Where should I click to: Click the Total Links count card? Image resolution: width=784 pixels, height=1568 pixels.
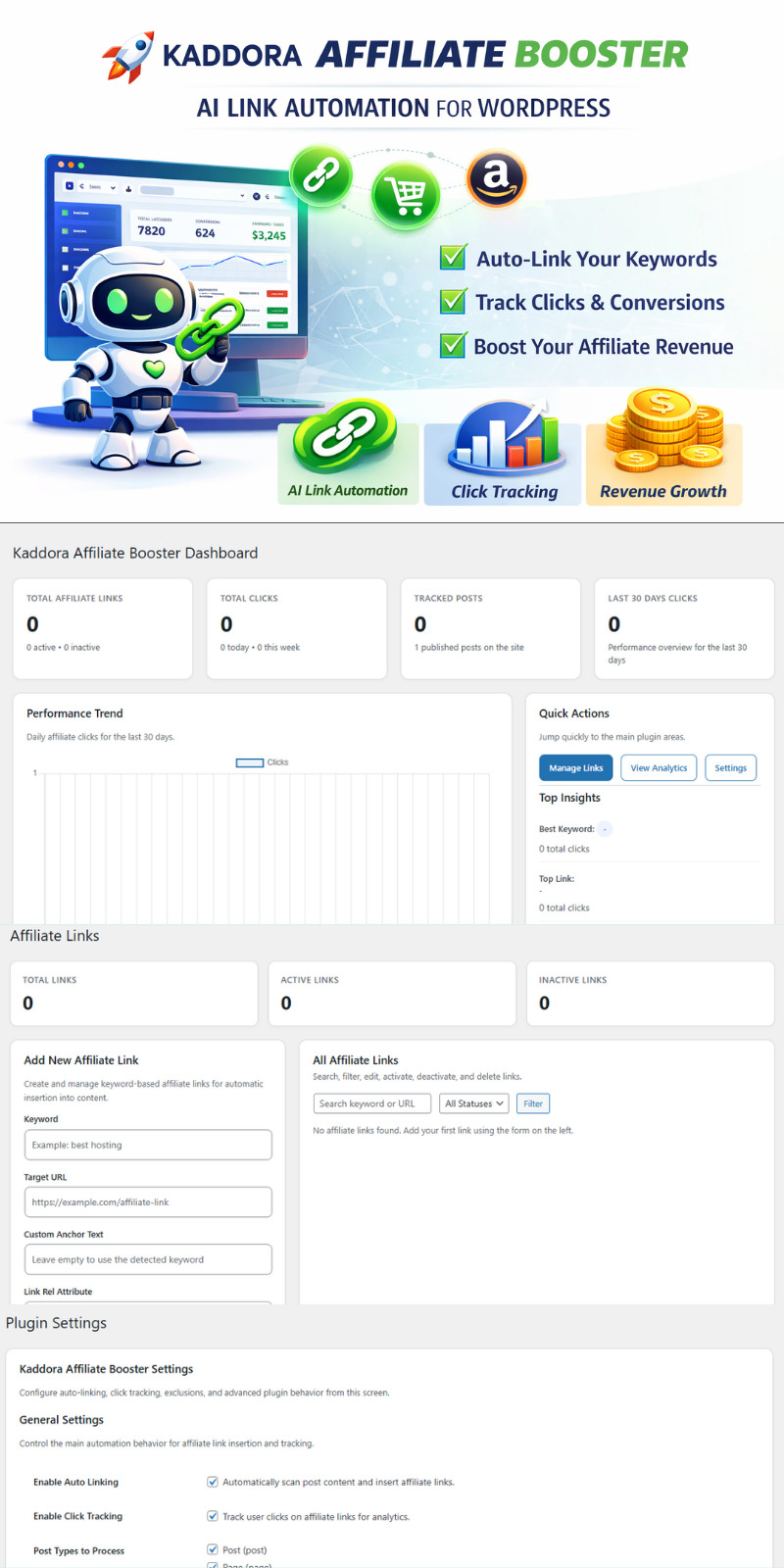pos(134,994)
